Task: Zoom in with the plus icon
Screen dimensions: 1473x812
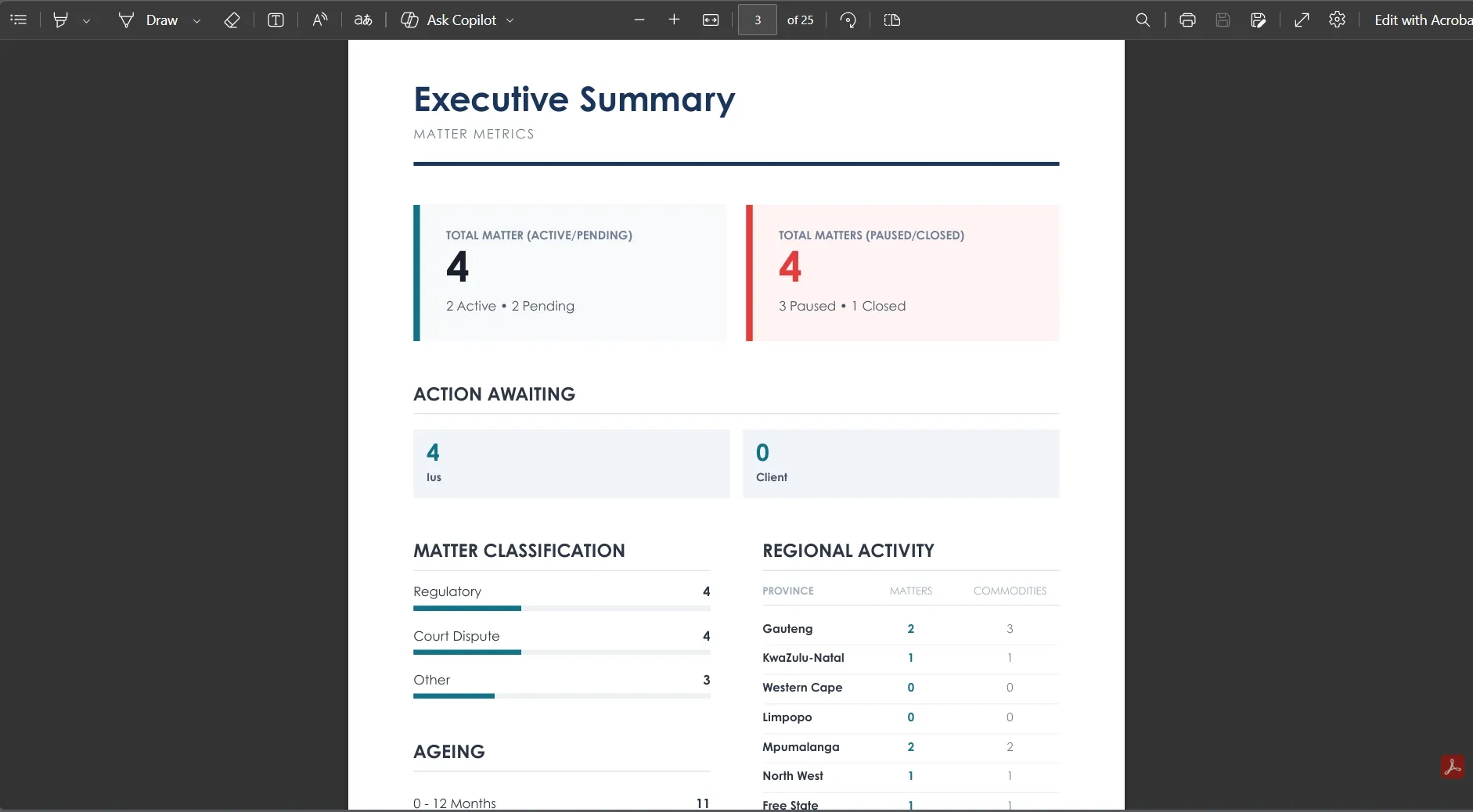Action: 674,20
